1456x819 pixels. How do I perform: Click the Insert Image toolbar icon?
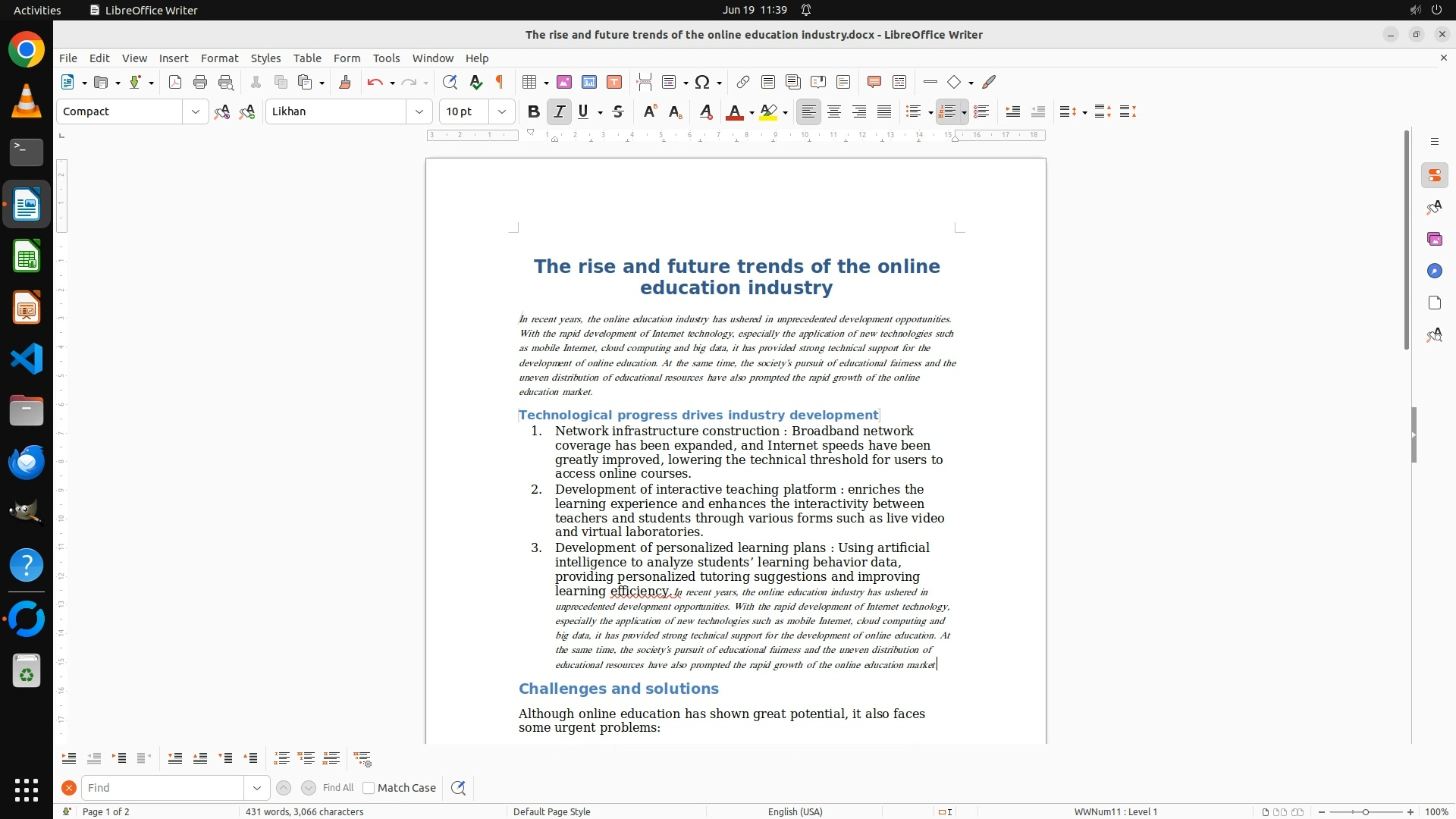pyautogui.click(x=564, y=82)
